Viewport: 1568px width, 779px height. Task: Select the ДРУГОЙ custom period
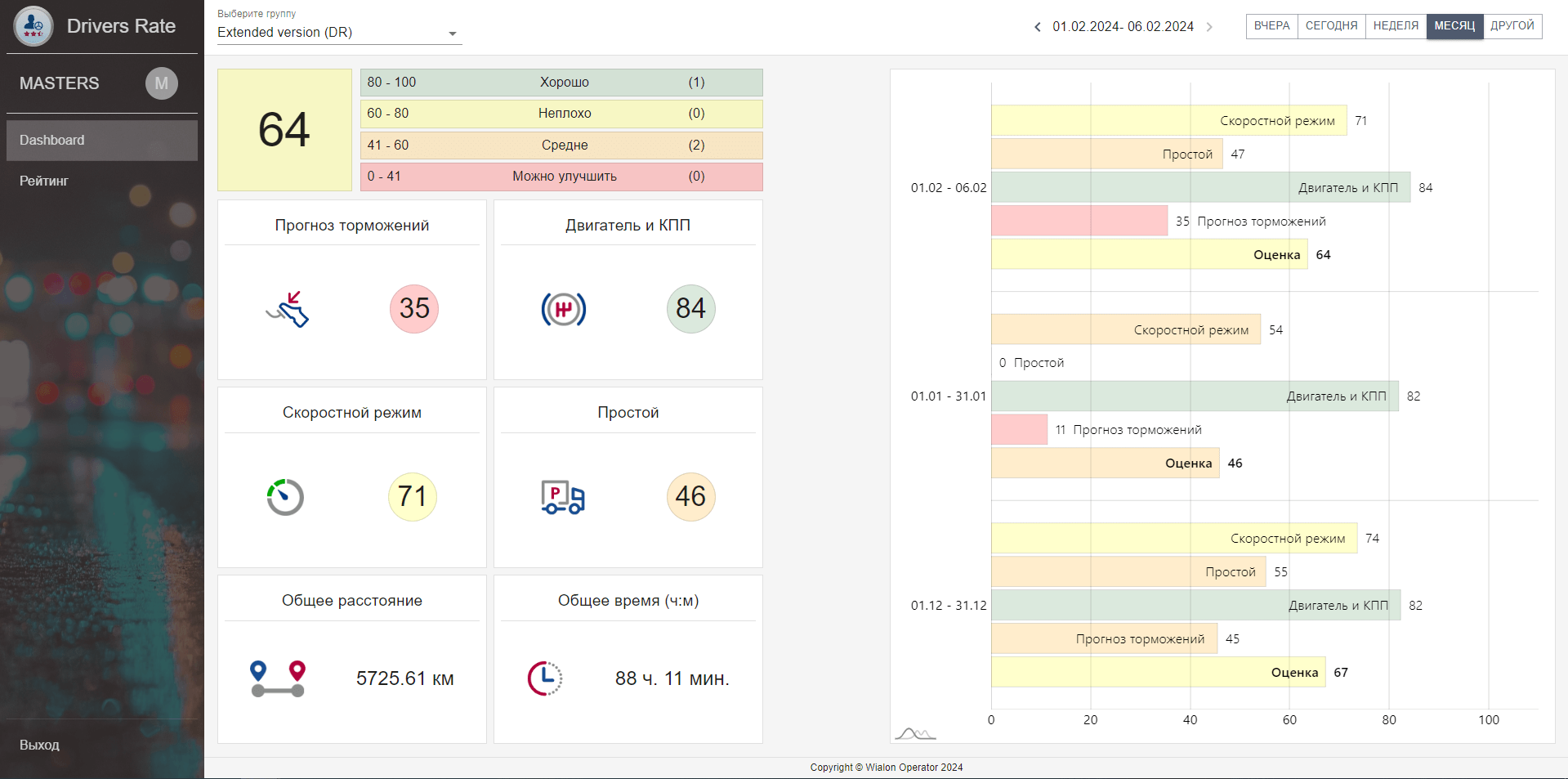click(x=1512, y=26)
